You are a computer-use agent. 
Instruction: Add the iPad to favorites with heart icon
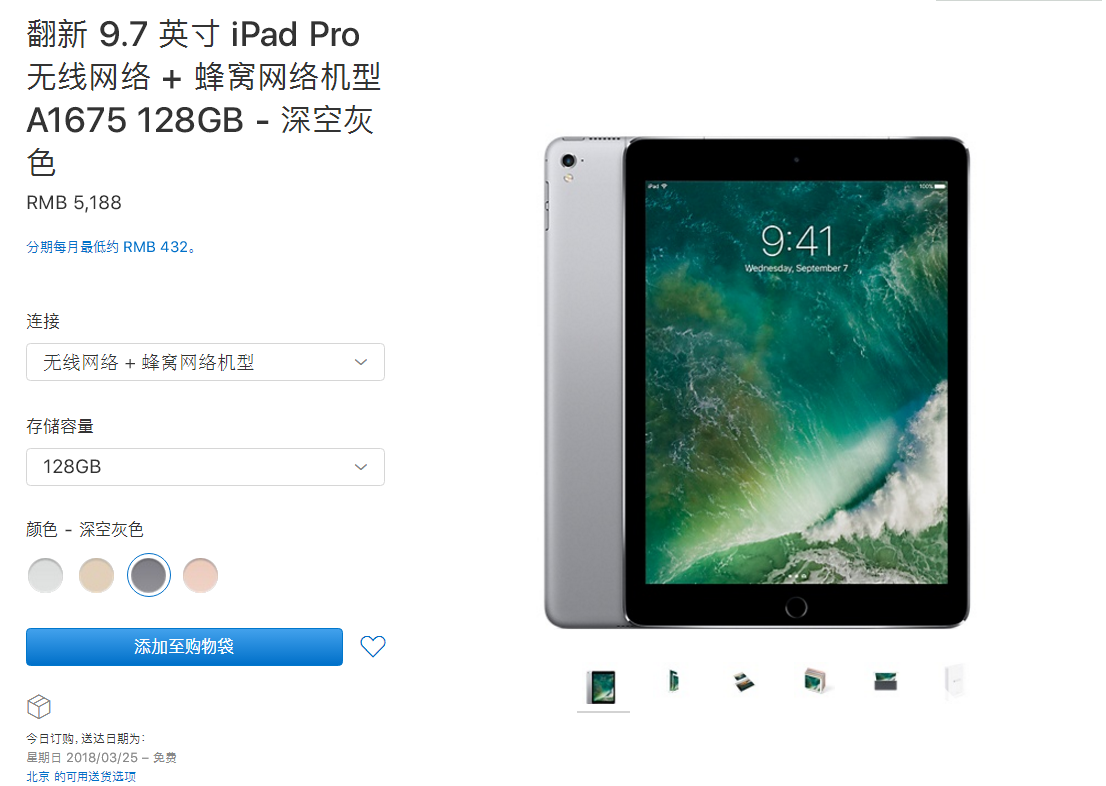pos(372,646)
